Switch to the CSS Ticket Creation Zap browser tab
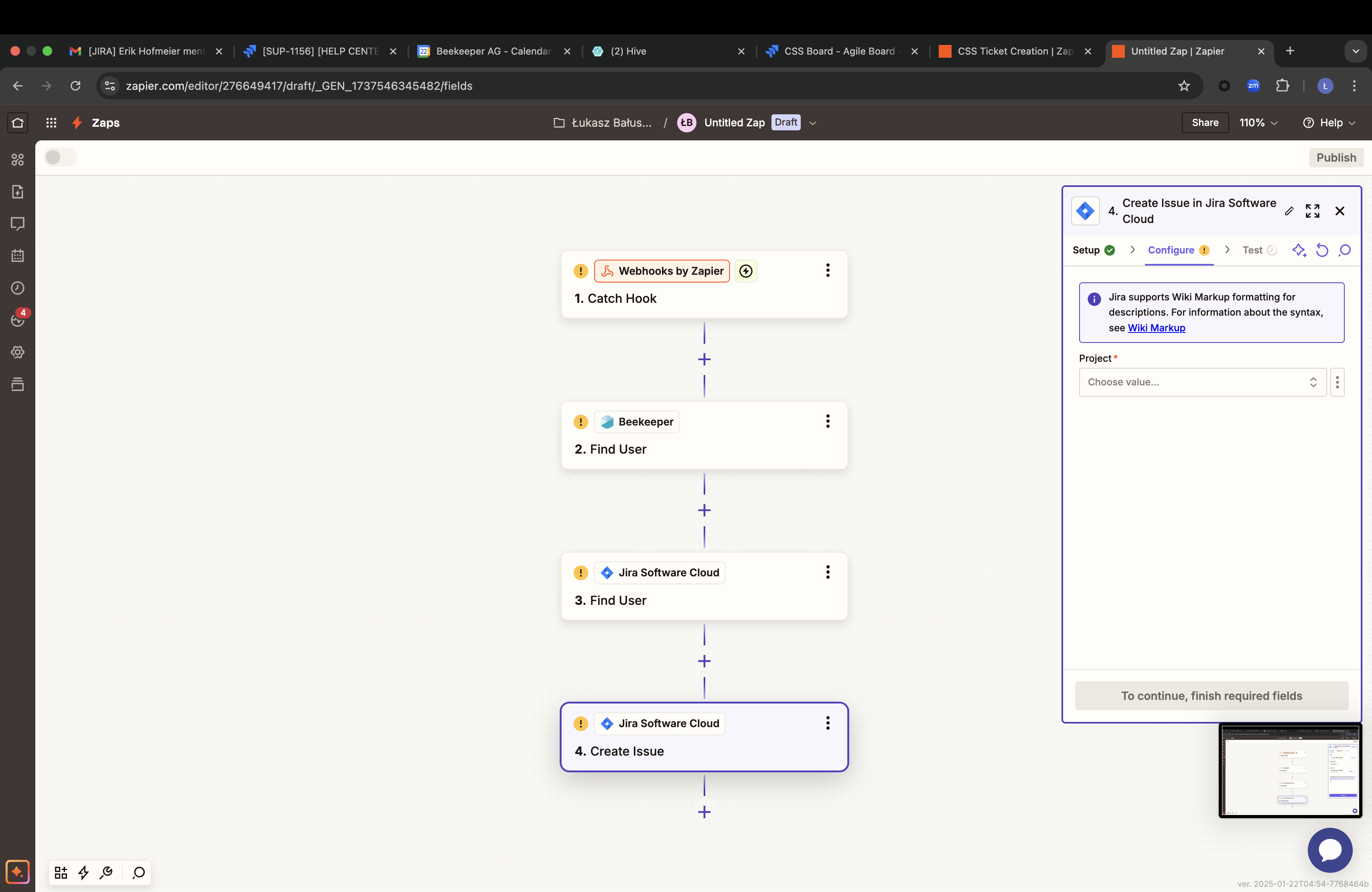This screenshot has width=1372, height=892. tap(1015, 51)
